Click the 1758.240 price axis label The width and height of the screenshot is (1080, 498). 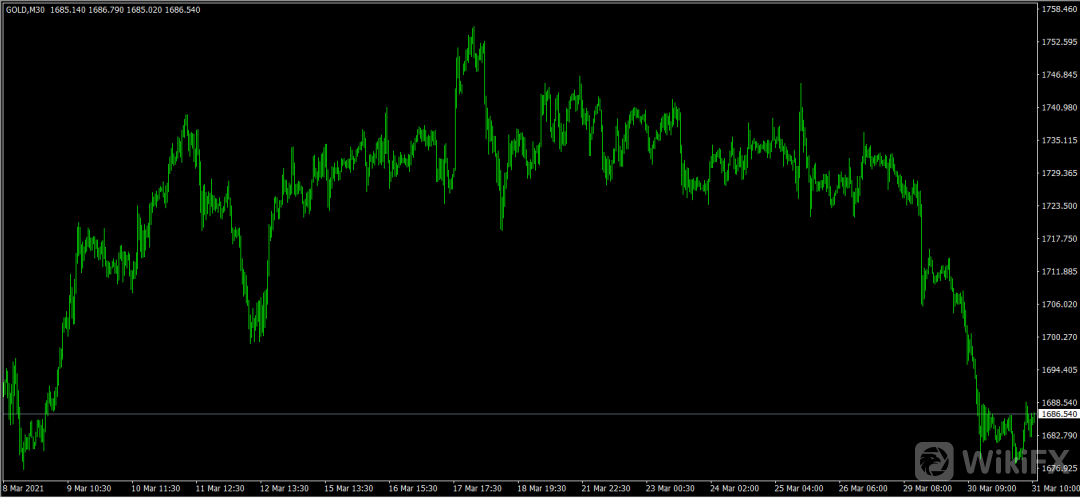click(x=1059, y=9)
